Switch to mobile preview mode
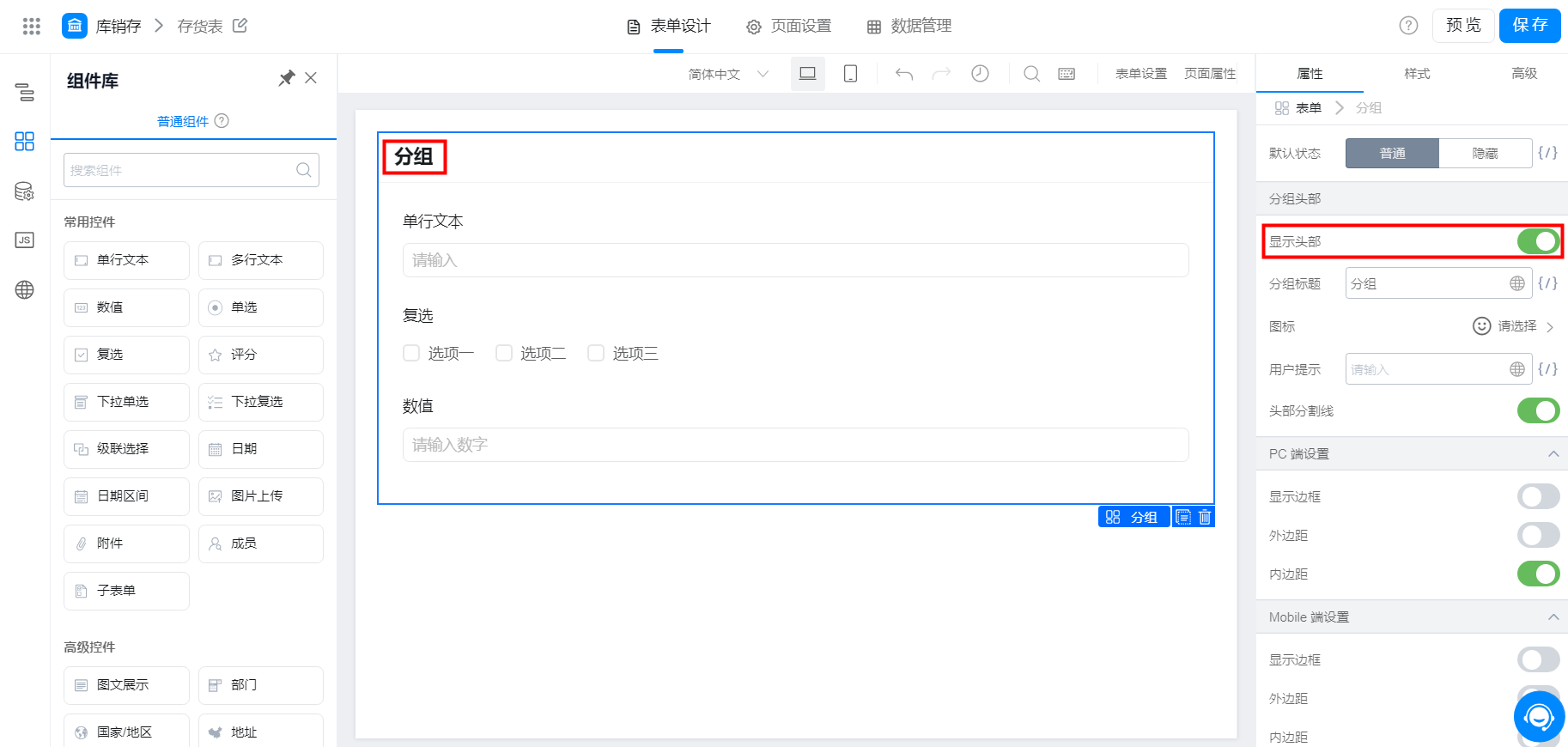 click(x=850, y=74)
